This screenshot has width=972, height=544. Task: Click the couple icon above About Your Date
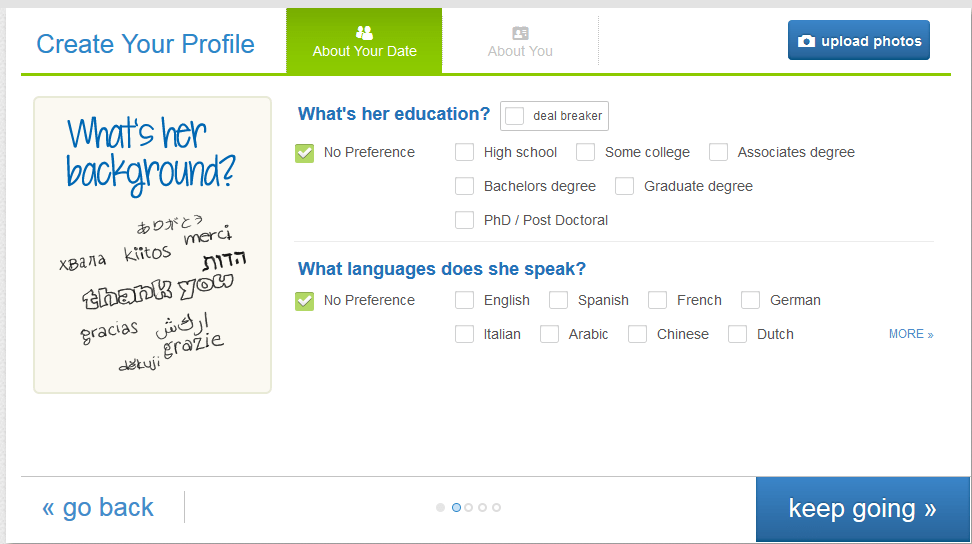364,33
